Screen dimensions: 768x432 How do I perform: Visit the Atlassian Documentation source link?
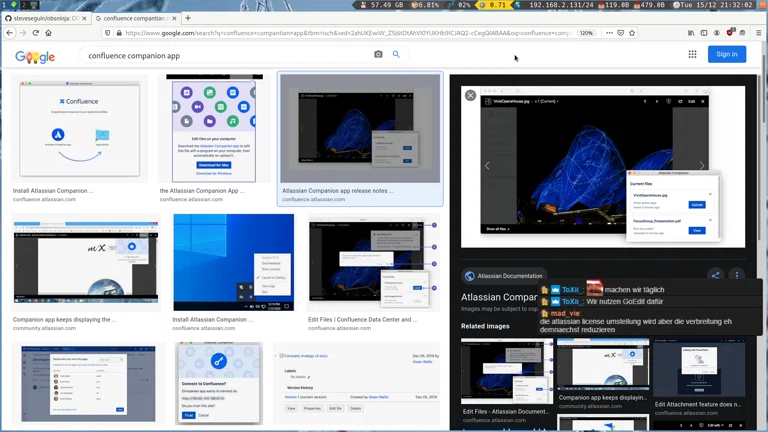[509, 276]
